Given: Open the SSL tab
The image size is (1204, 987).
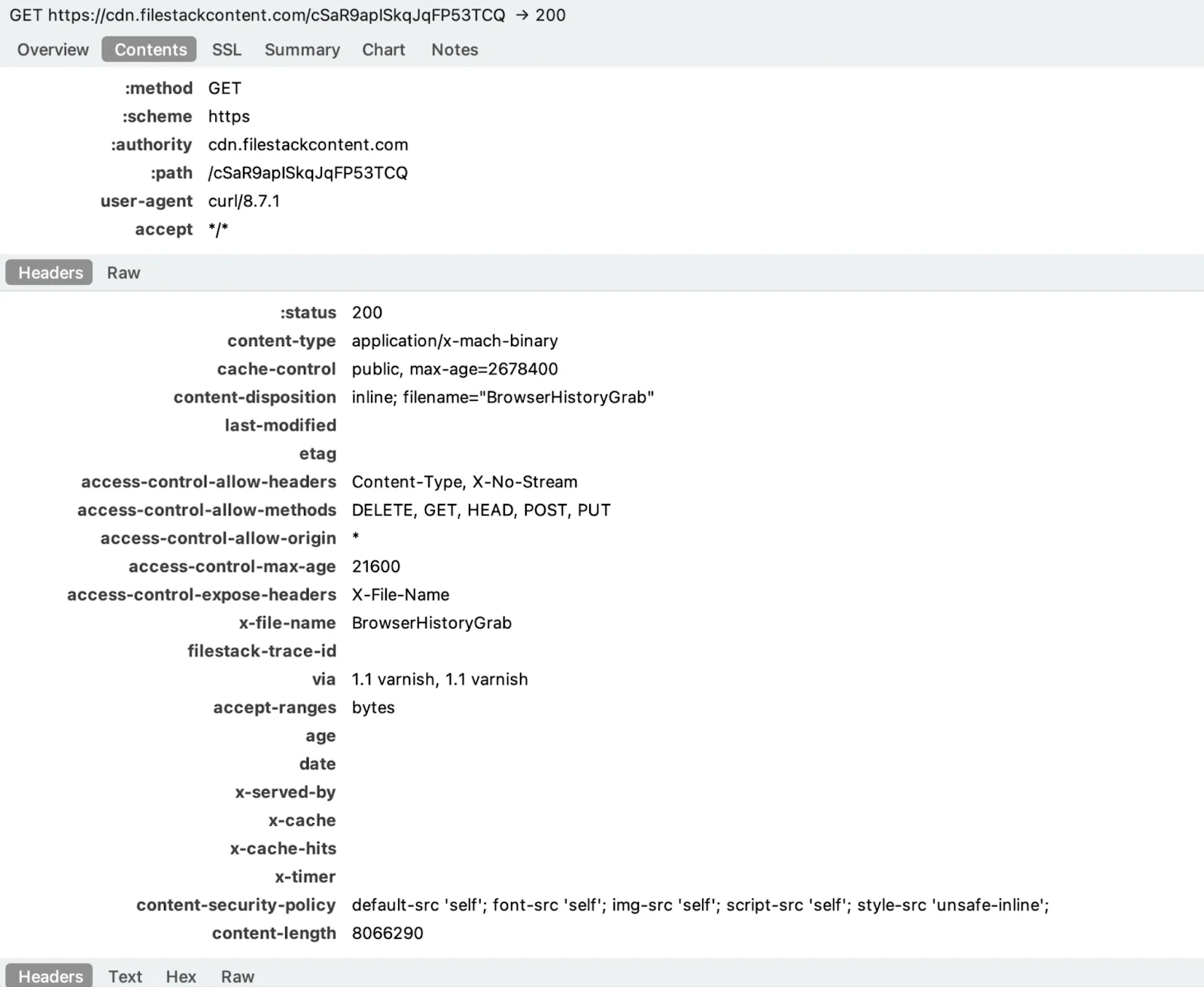Looking at the screenshot, I should [x=227, y=50].
